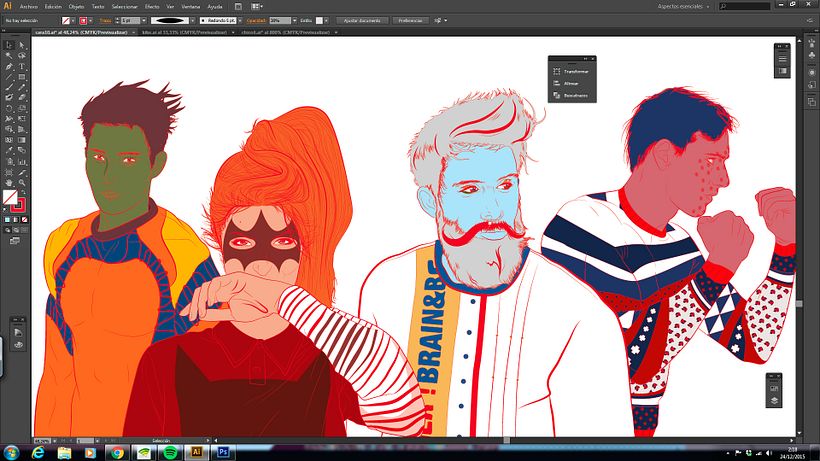This screenshot has height=461, width=820.
Task: Click the search field in title bar
Action: pos(745,6)
